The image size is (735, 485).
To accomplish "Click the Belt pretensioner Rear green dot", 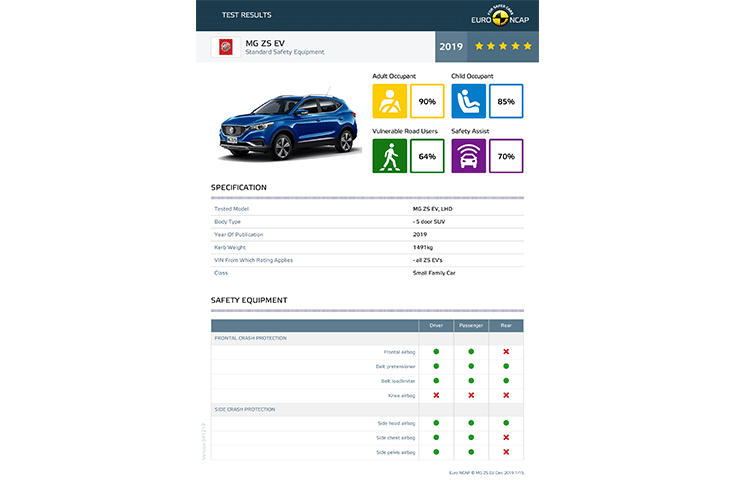I will 506,366.
